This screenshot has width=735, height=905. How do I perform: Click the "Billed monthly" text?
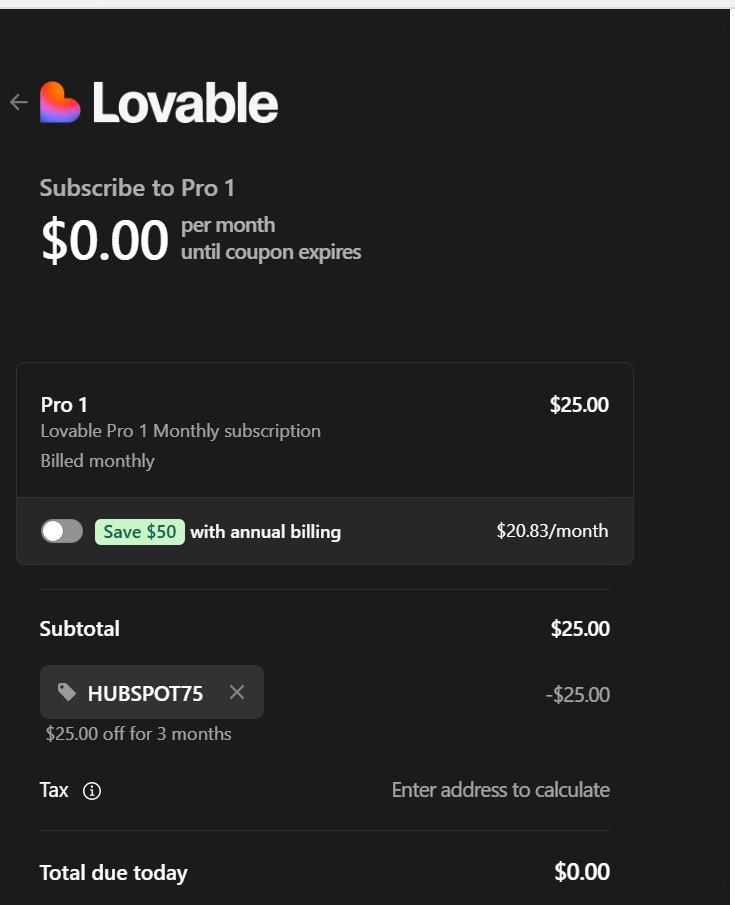[x=97, y=461]
